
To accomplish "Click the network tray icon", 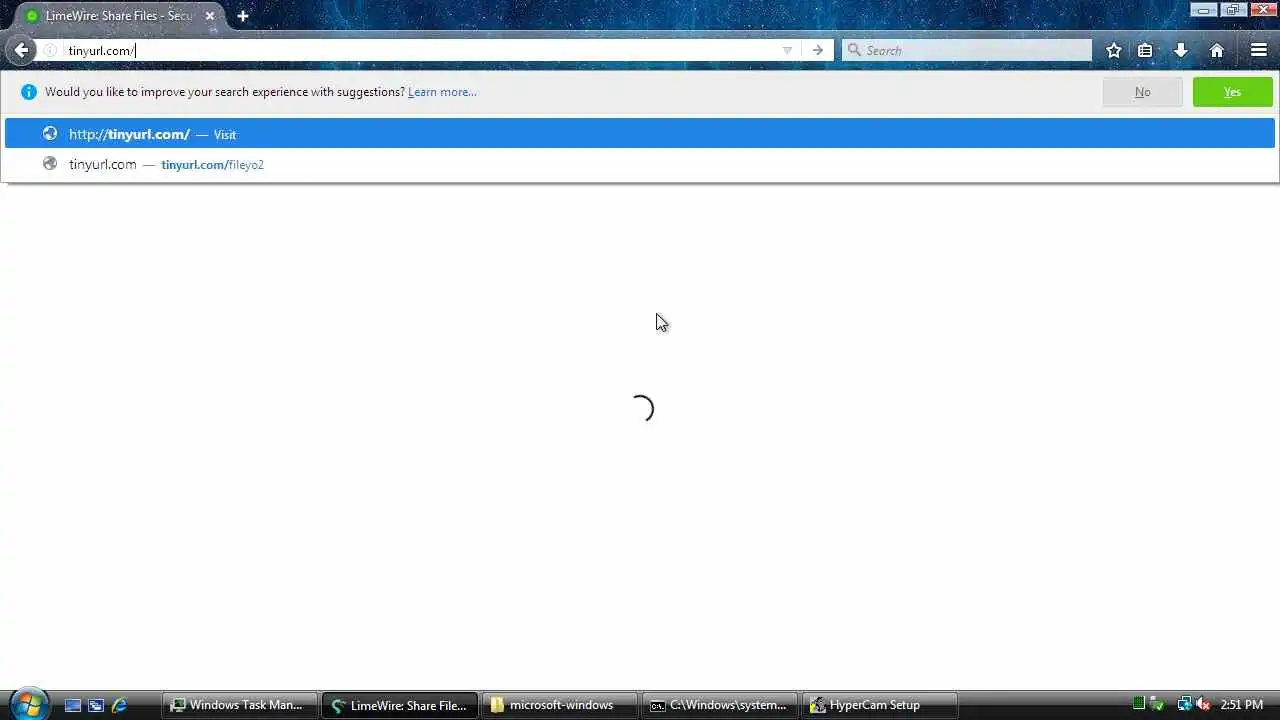I will 1184,704.
